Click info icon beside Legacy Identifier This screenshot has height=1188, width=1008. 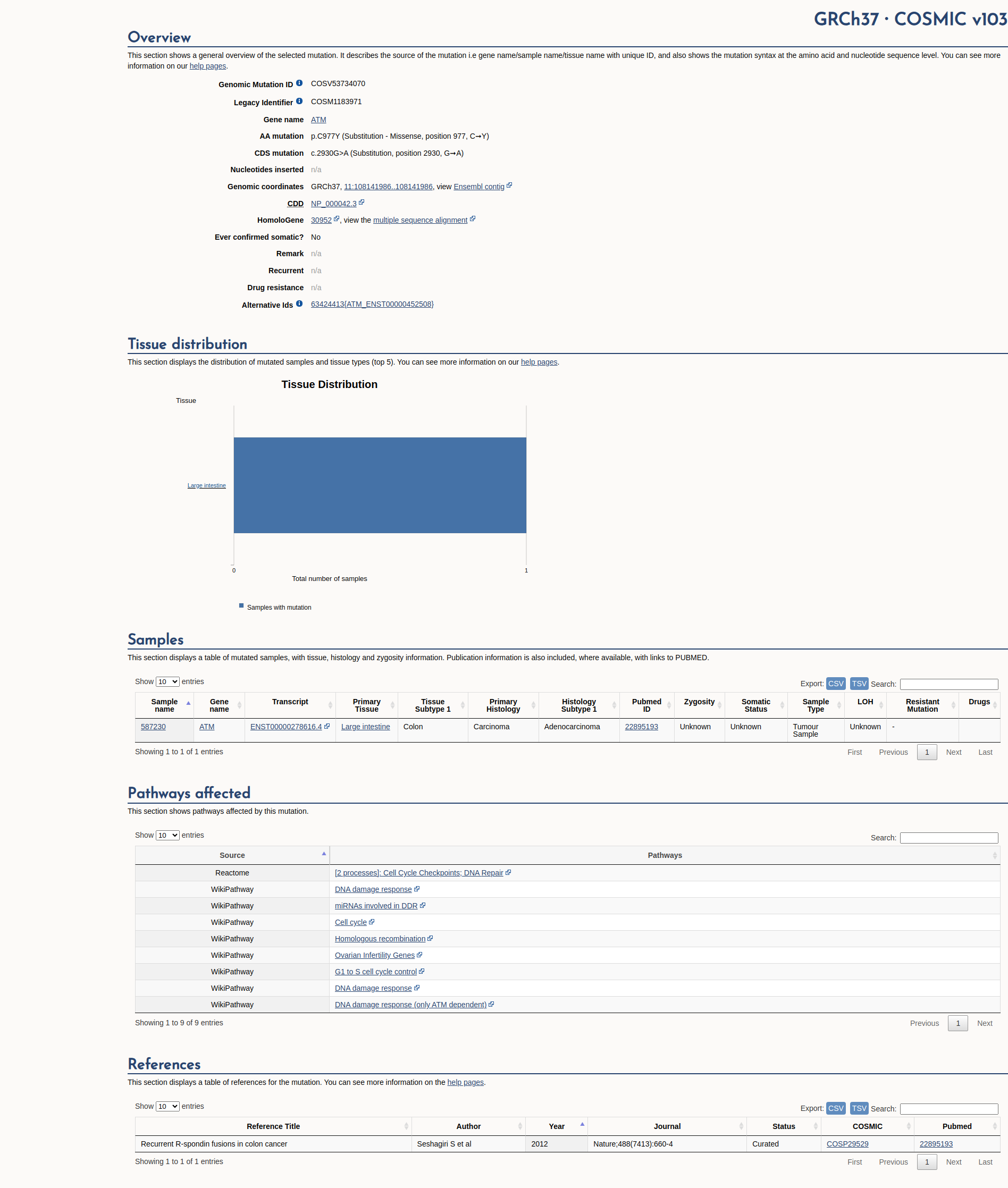click(x=299, y=101)
